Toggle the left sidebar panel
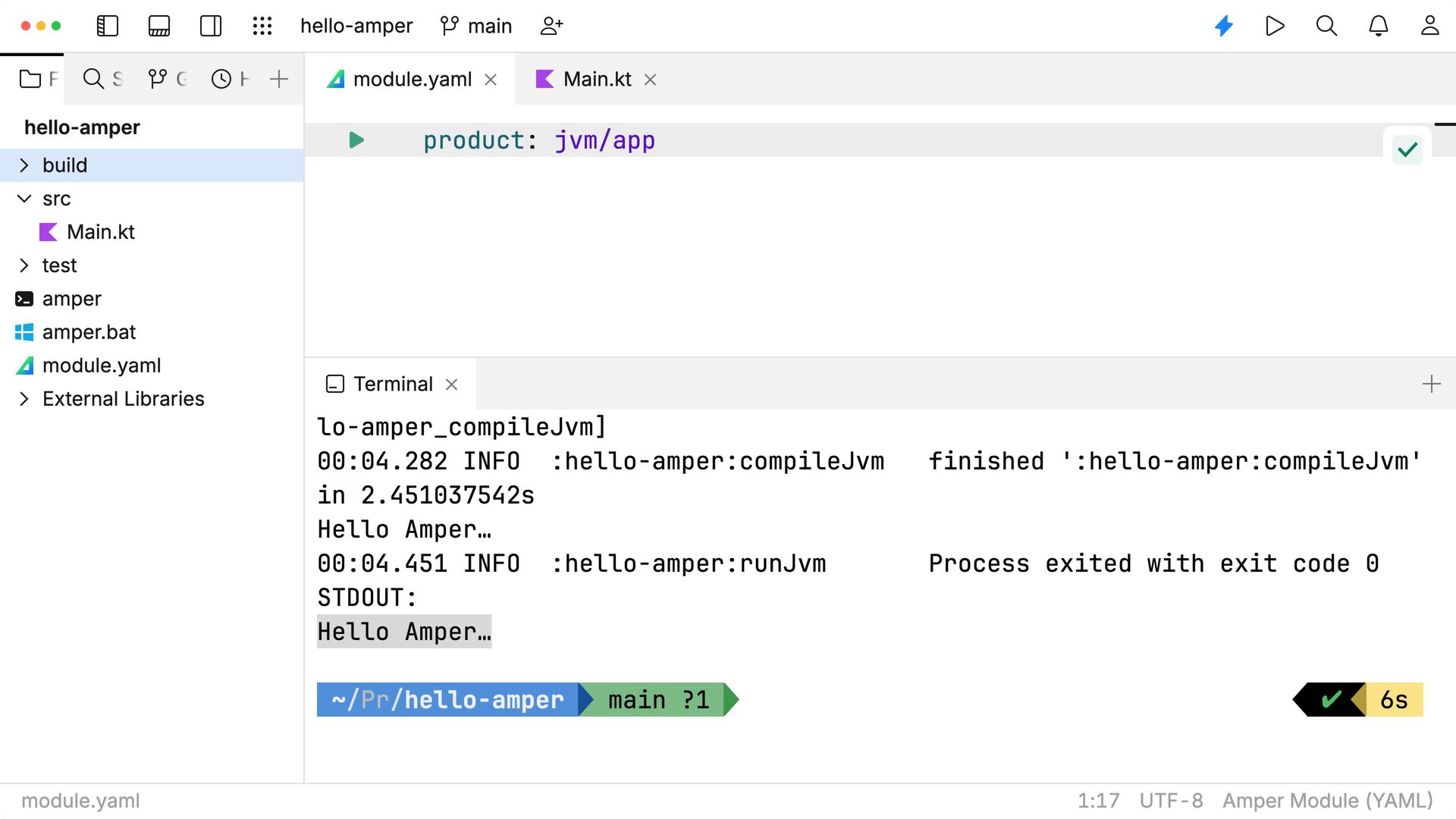The image size is (1456, 819). [108, 26]
